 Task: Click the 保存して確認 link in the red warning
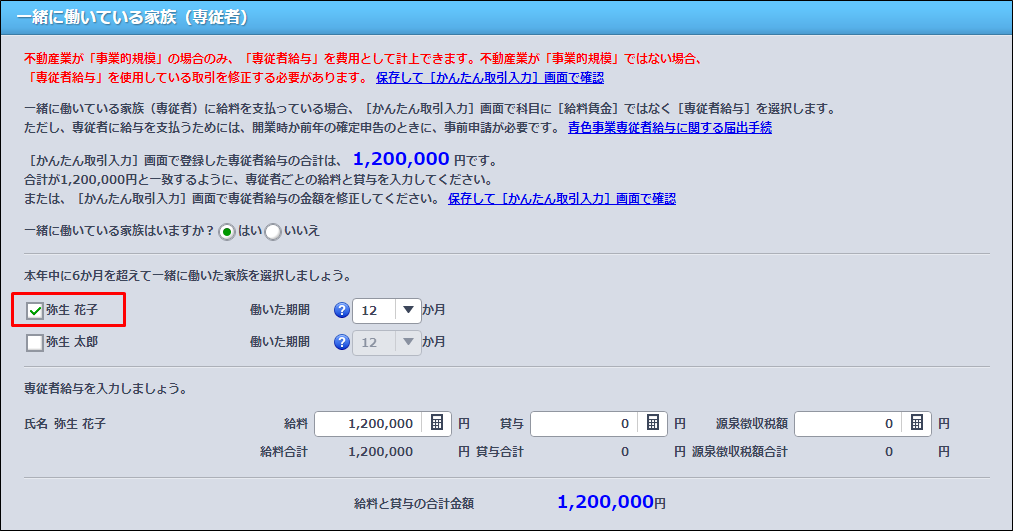click(x=489, y=77)
